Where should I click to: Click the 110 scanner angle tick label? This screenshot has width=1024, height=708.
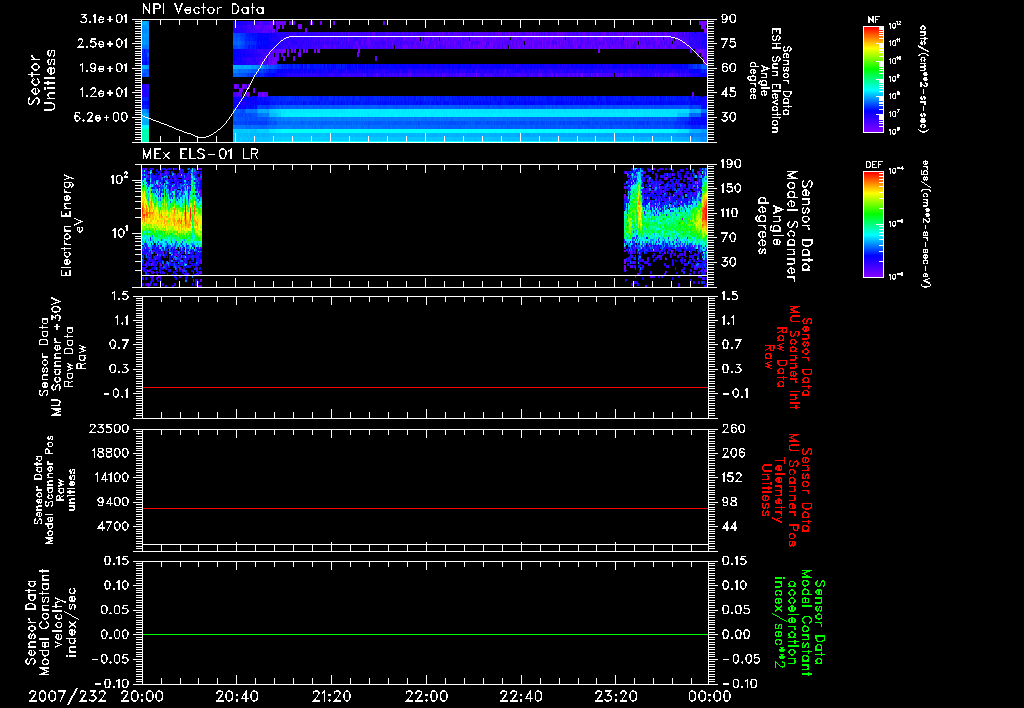coord(731,213)
